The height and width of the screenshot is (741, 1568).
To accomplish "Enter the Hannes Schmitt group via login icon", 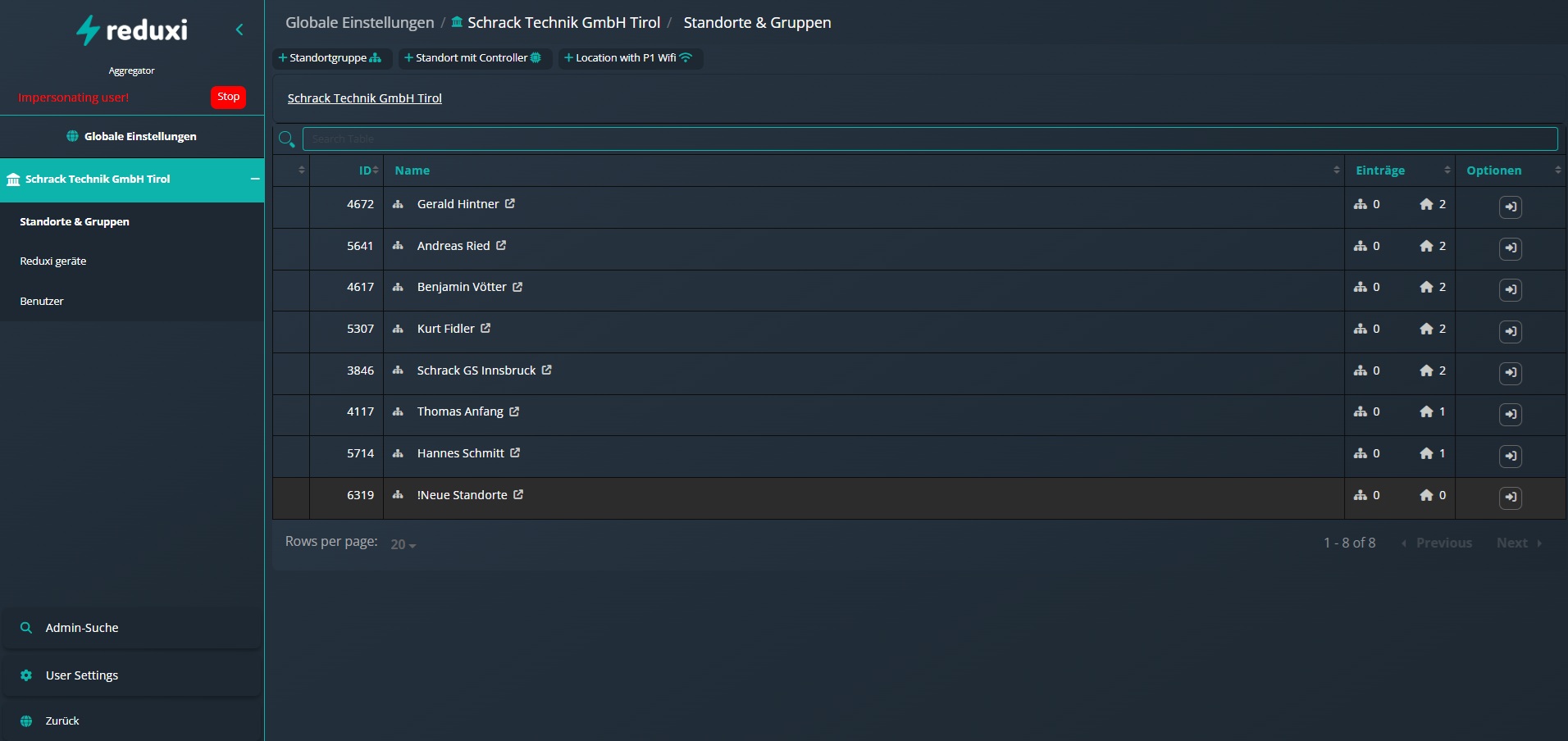I will (x=1511, y=456).
